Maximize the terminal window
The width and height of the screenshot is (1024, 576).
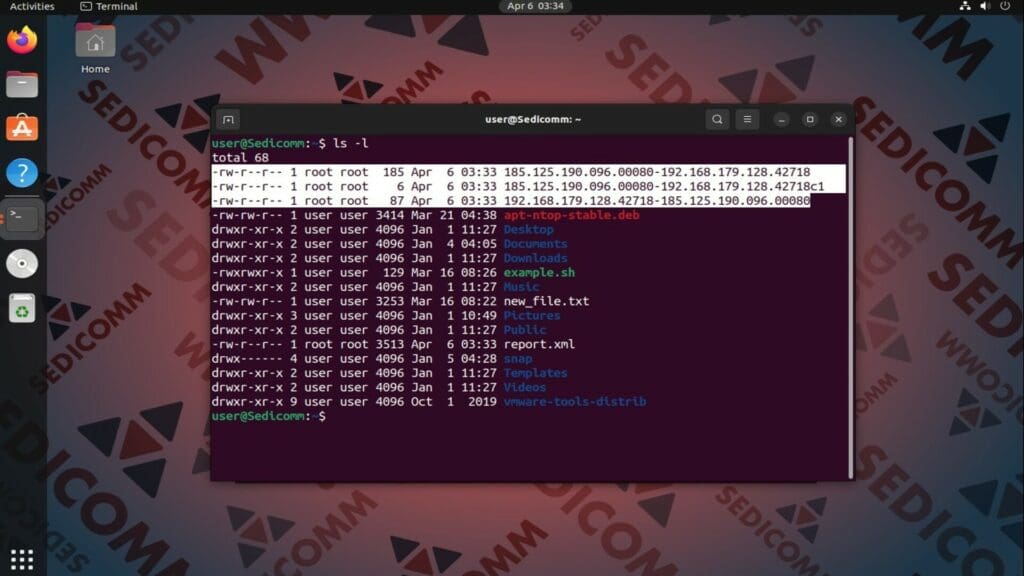click(810, 120)
